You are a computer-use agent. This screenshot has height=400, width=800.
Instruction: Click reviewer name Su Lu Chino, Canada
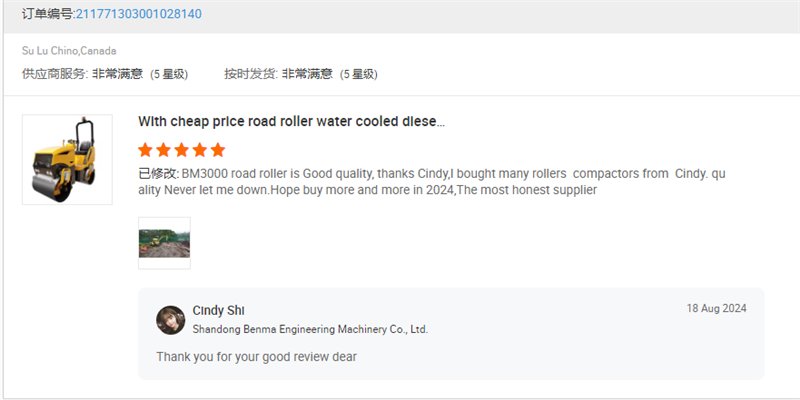[x=69, y=51]
